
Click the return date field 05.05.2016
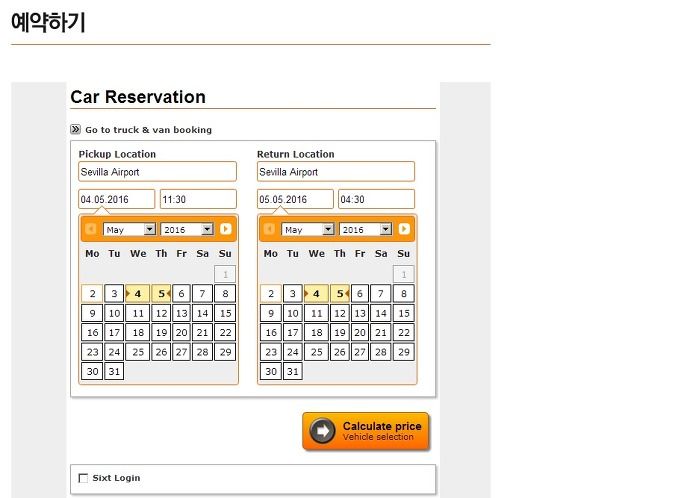pos(295,199)
